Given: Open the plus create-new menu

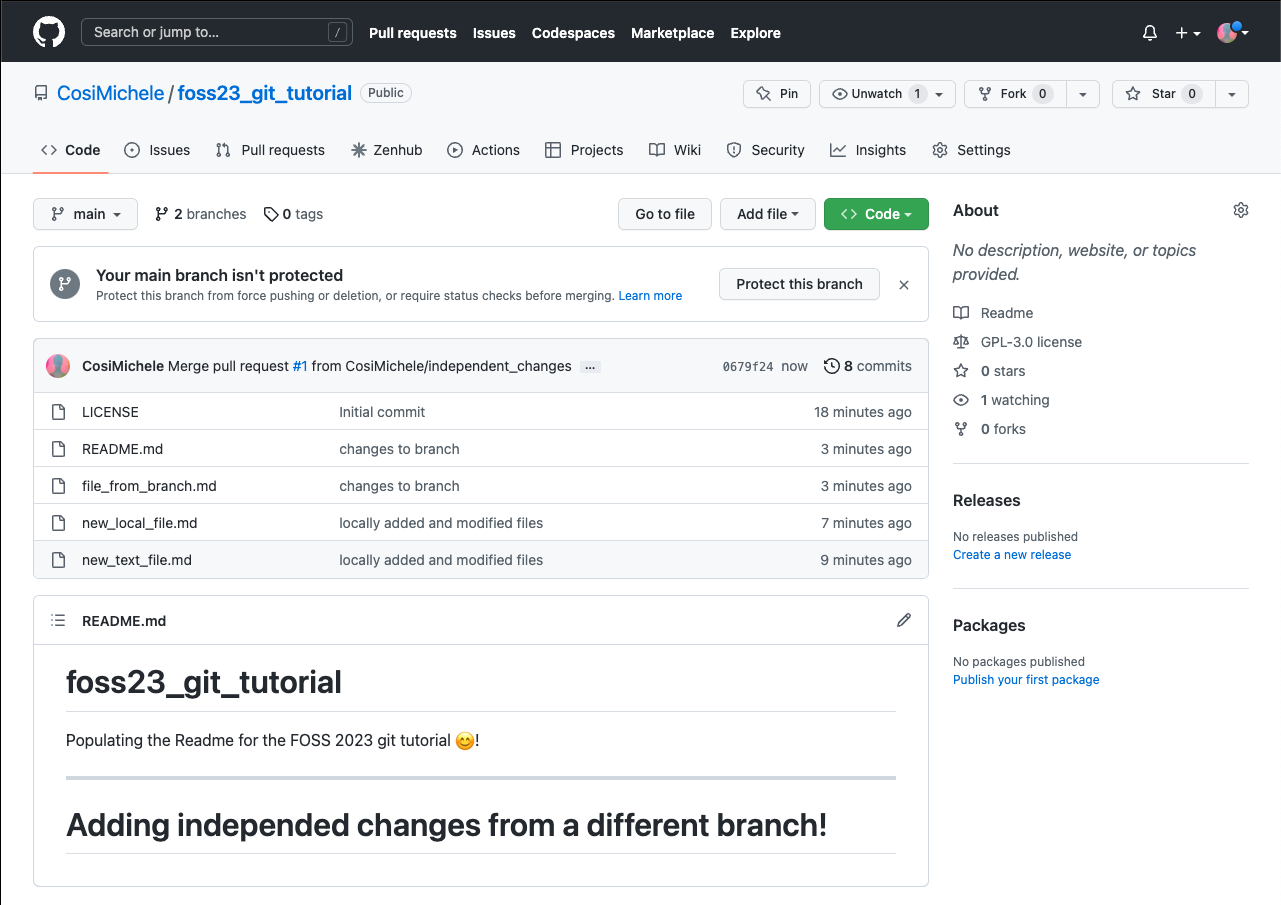Looking at the screenshot, I should 1188,33.
